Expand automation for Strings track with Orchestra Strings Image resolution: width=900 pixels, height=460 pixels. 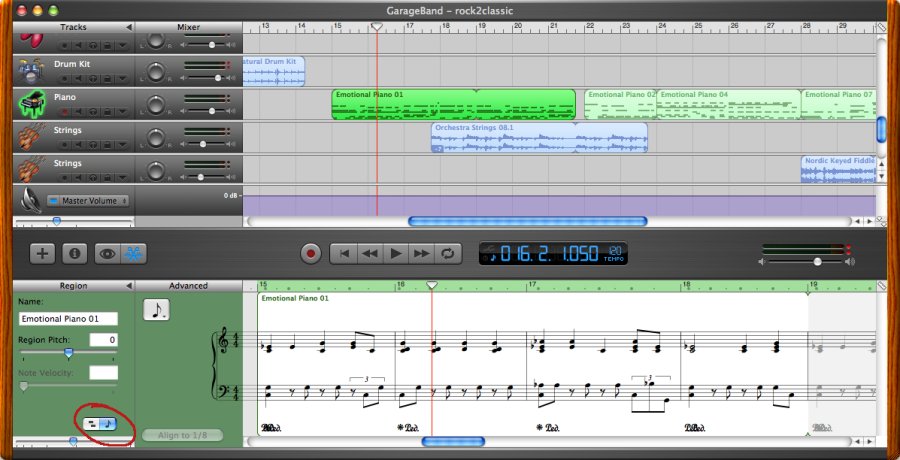121,145
